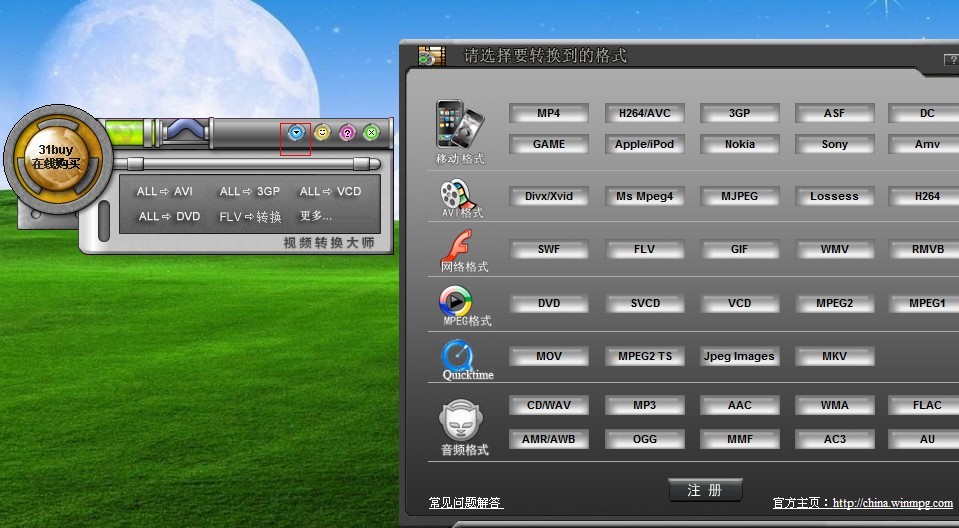Click the green X close icon
The image size is (959, 528).
point(371,132)
